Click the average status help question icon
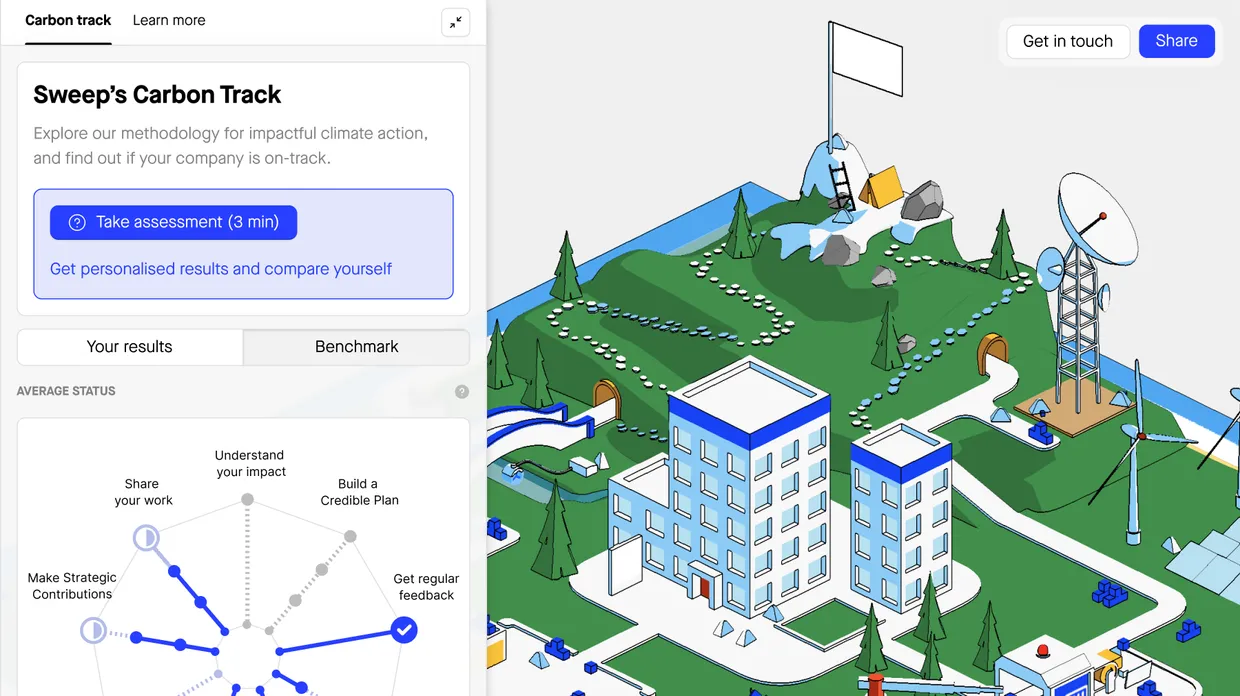 (461, 392)
